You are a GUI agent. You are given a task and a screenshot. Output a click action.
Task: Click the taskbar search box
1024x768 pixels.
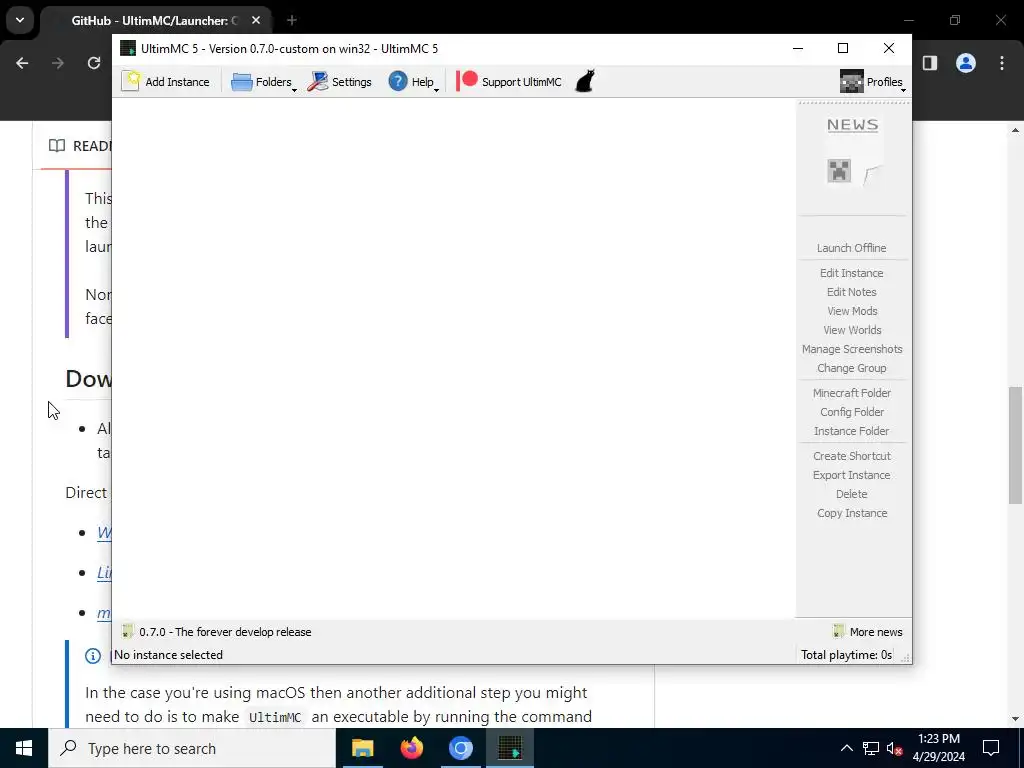192,748
